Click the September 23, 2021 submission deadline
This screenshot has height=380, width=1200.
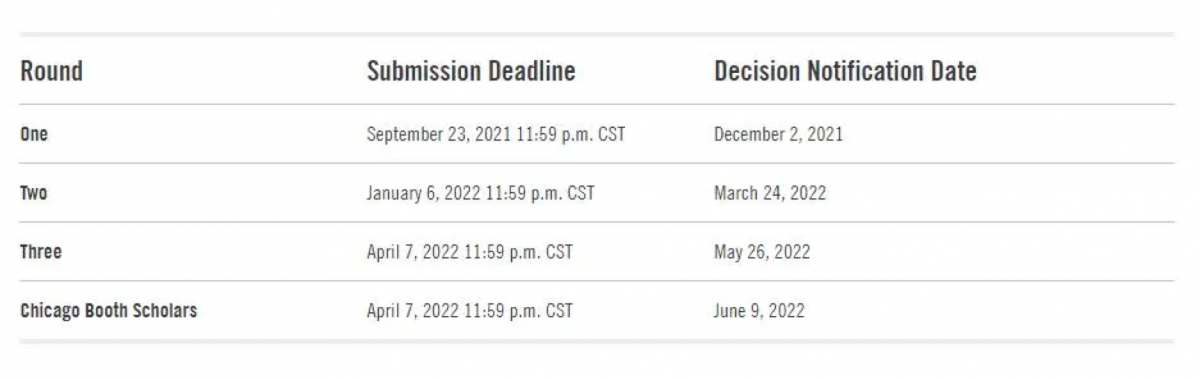[x=496, y=134]
